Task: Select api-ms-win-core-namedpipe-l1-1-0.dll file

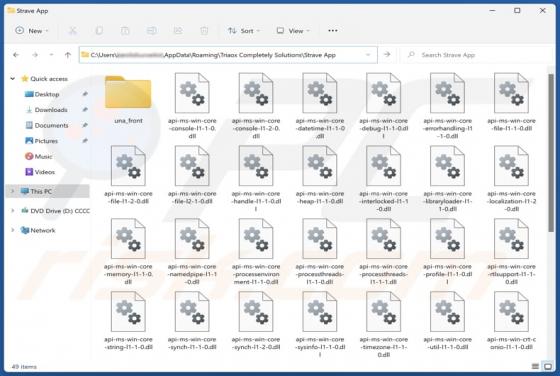Action: click(x=192, y=251)
